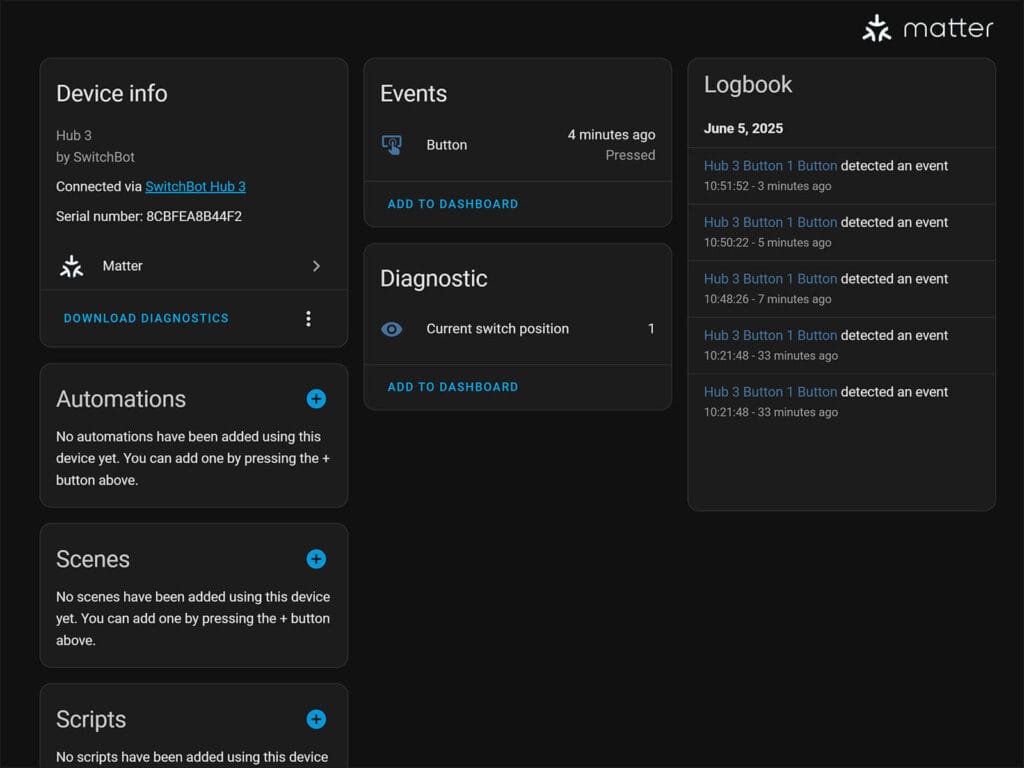Click the Matter logo in the header

click(x=927, y=29)
